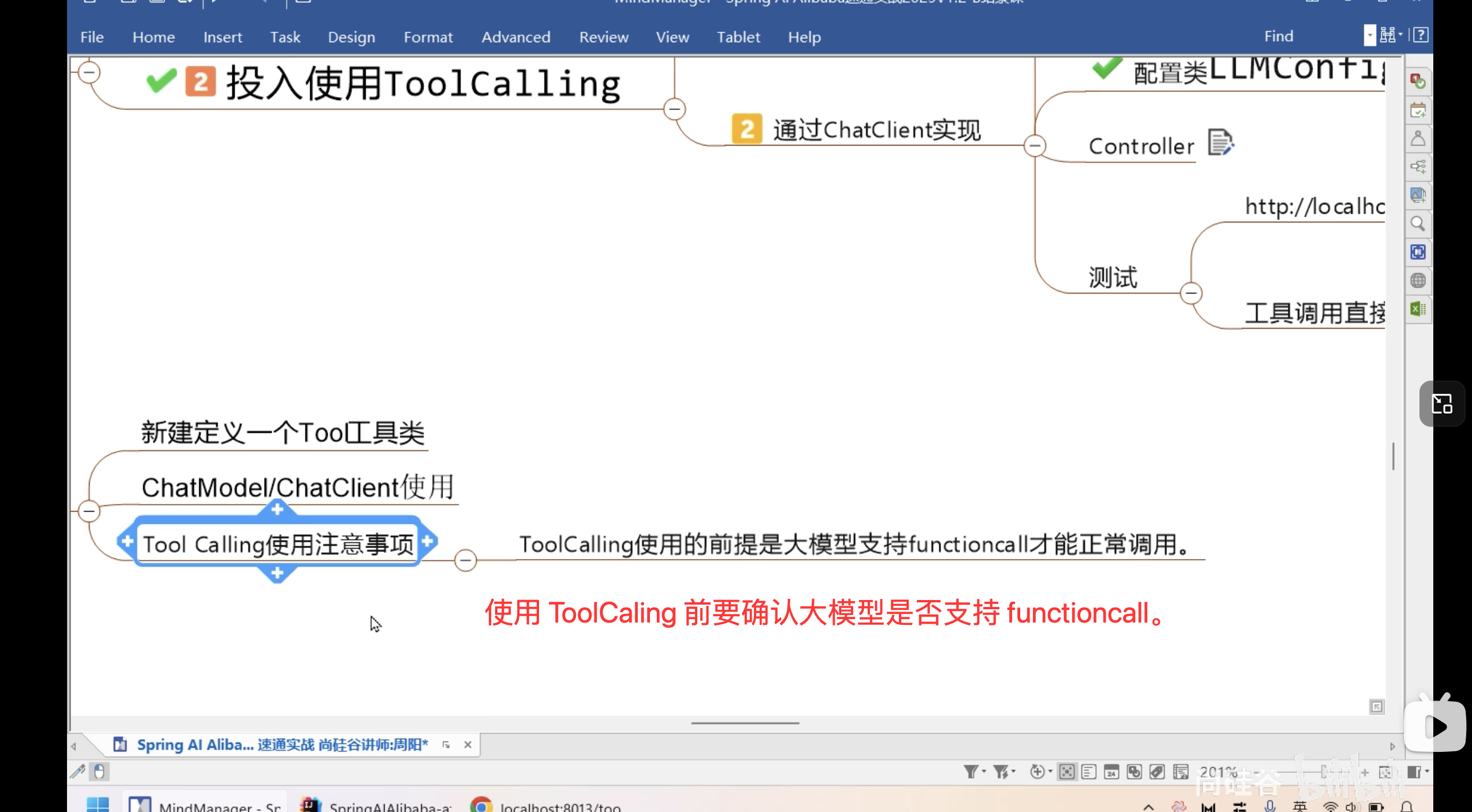Open the Search magnifier side panel

[x=1418, y=224]
